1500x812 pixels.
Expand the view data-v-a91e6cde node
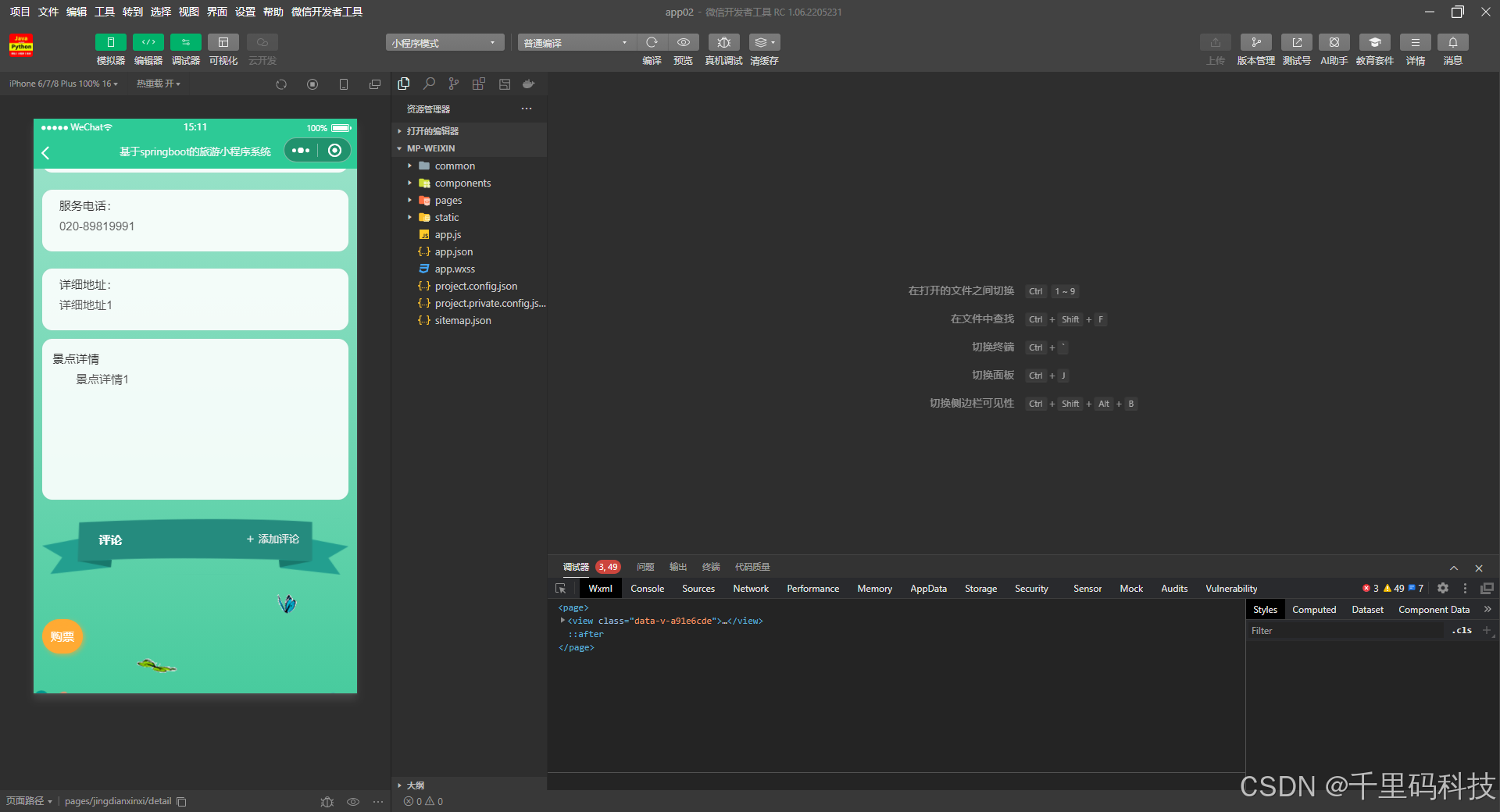[x=562, y=621]
